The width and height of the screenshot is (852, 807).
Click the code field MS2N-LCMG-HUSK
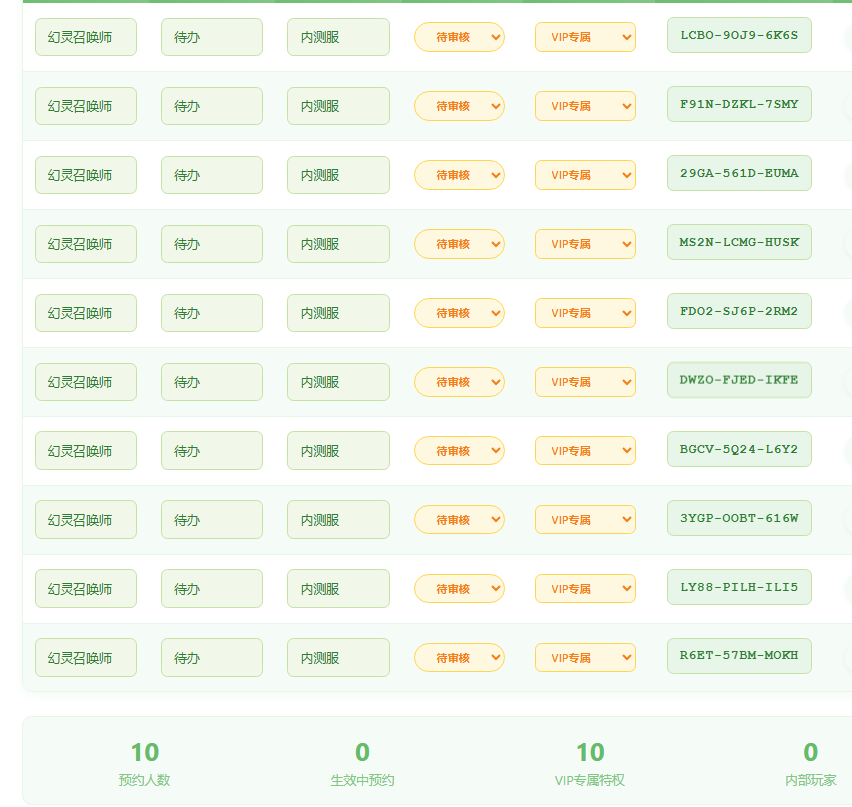point(739,242)
